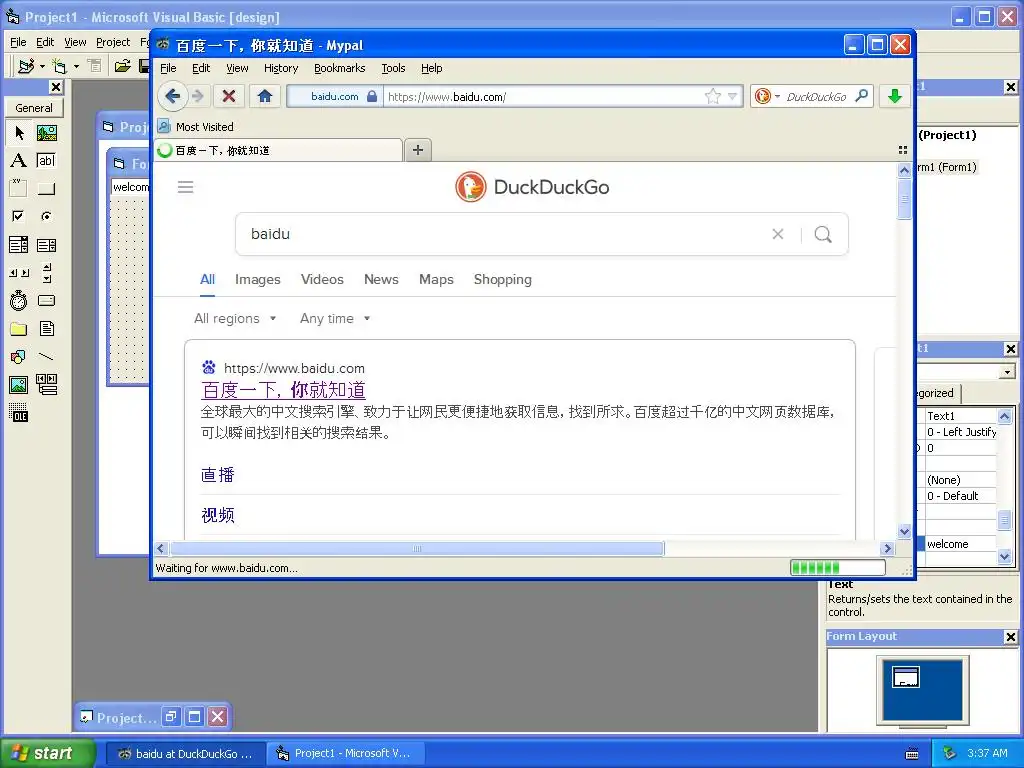Open the 直播 sitelink
Viewport: 1024px width, 768px height.
click(217, 475)
